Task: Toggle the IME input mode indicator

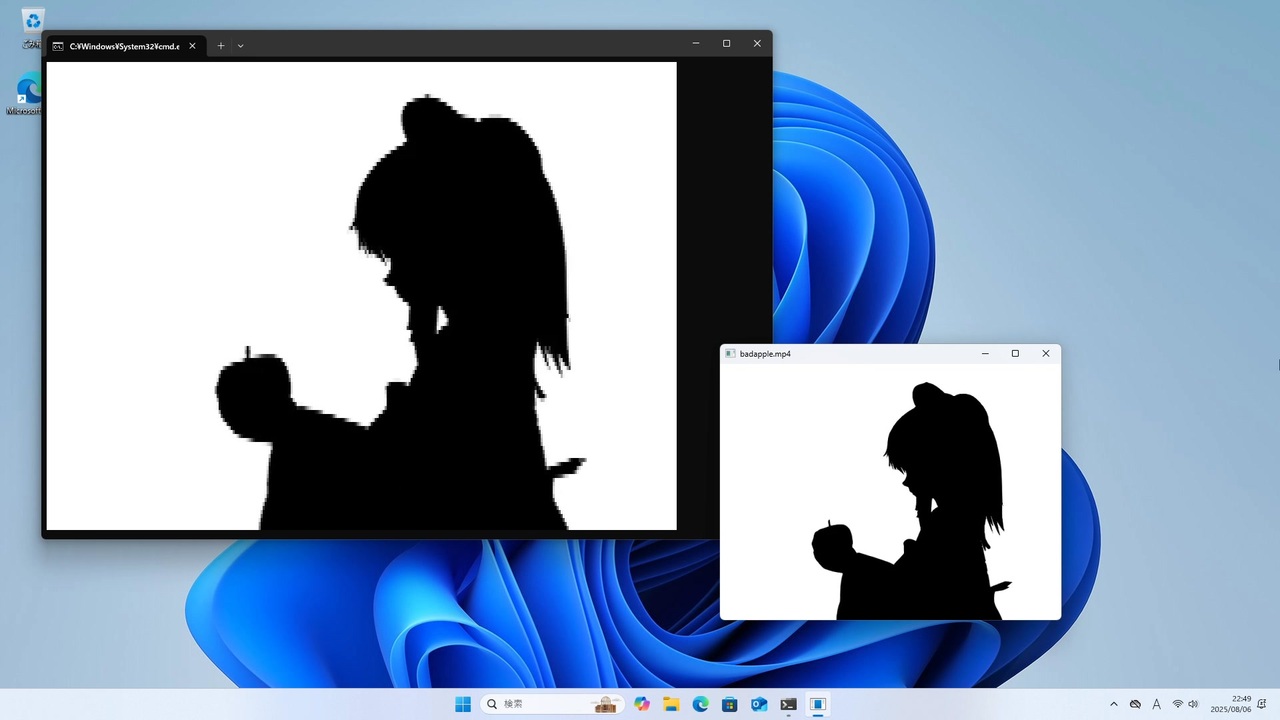Action: point(1157,704)
